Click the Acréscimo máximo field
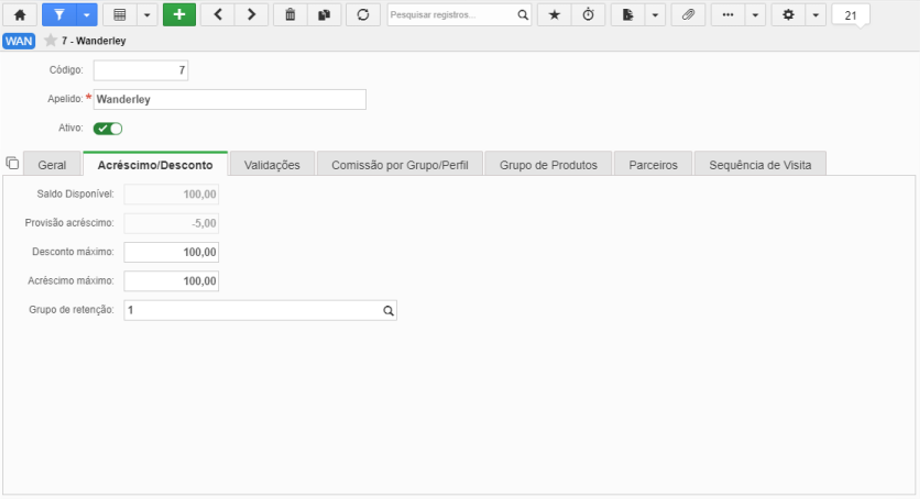The image size is (920, 499). point(171,281)
